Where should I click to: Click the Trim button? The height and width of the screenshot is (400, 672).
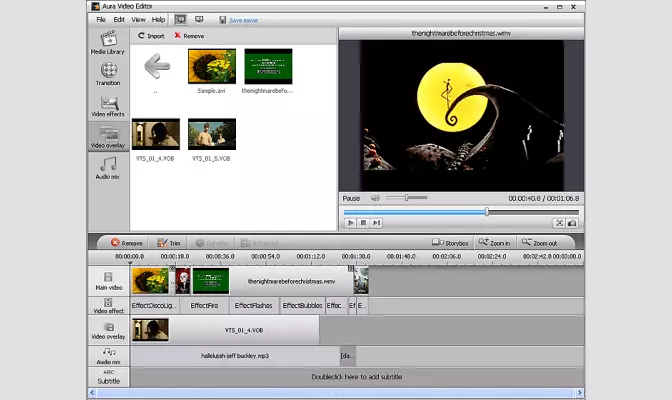[x=169, y=243]
